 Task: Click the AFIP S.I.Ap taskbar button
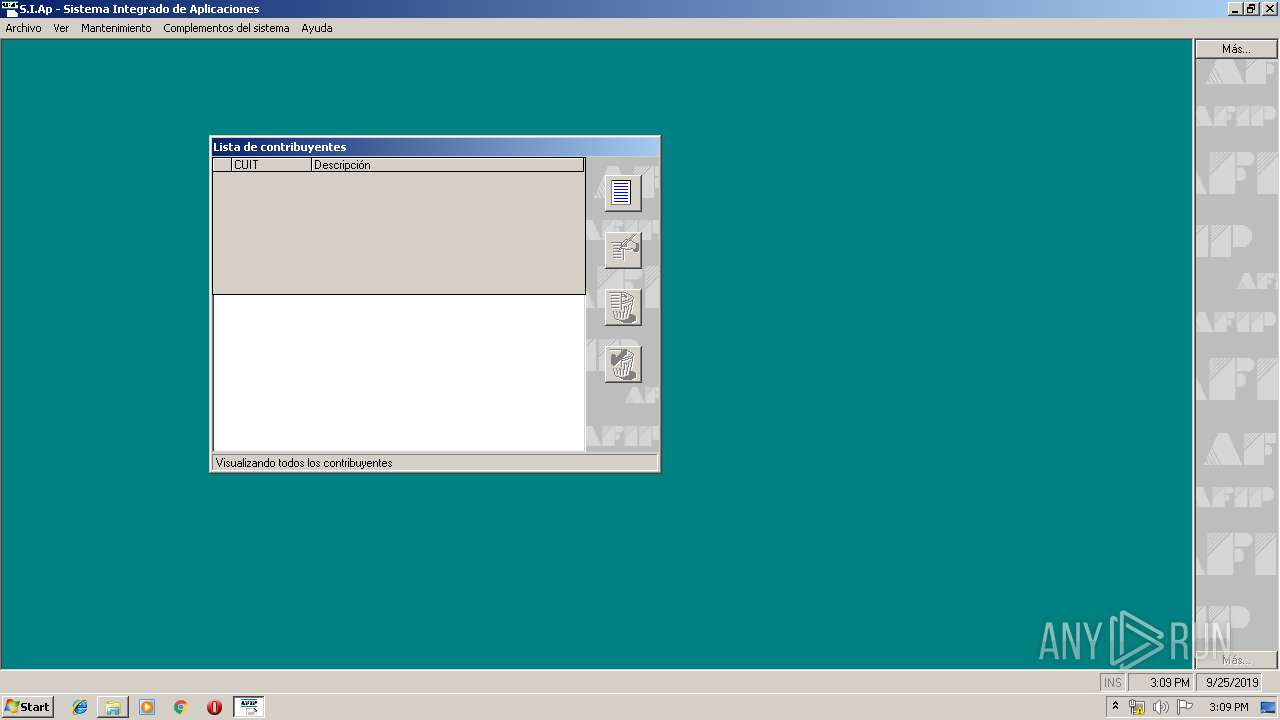click(x=249, y=707)
